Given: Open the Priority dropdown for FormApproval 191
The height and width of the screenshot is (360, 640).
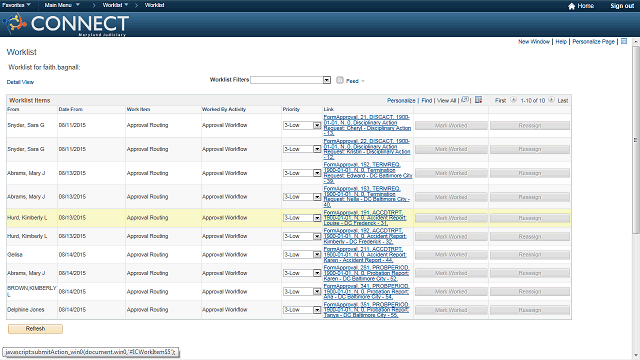Looking at the screenshot, I should (302, 218).
